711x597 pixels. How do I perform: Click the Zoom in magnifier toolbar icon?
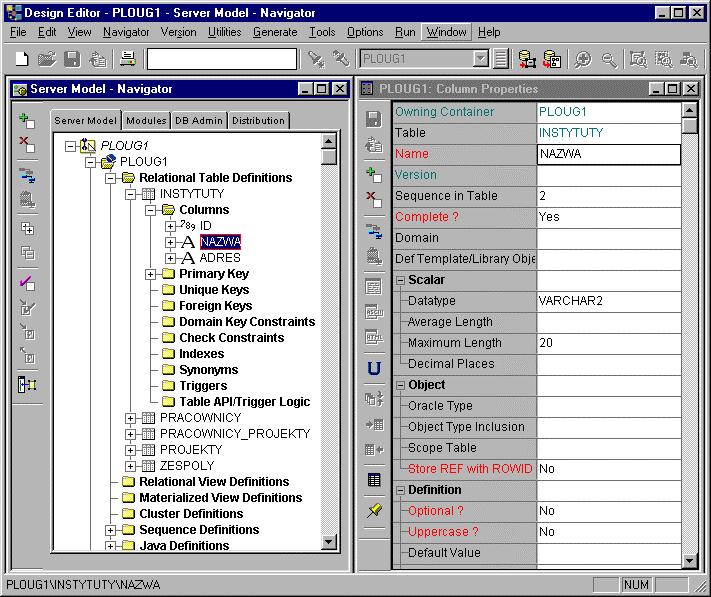coord(583,59)
